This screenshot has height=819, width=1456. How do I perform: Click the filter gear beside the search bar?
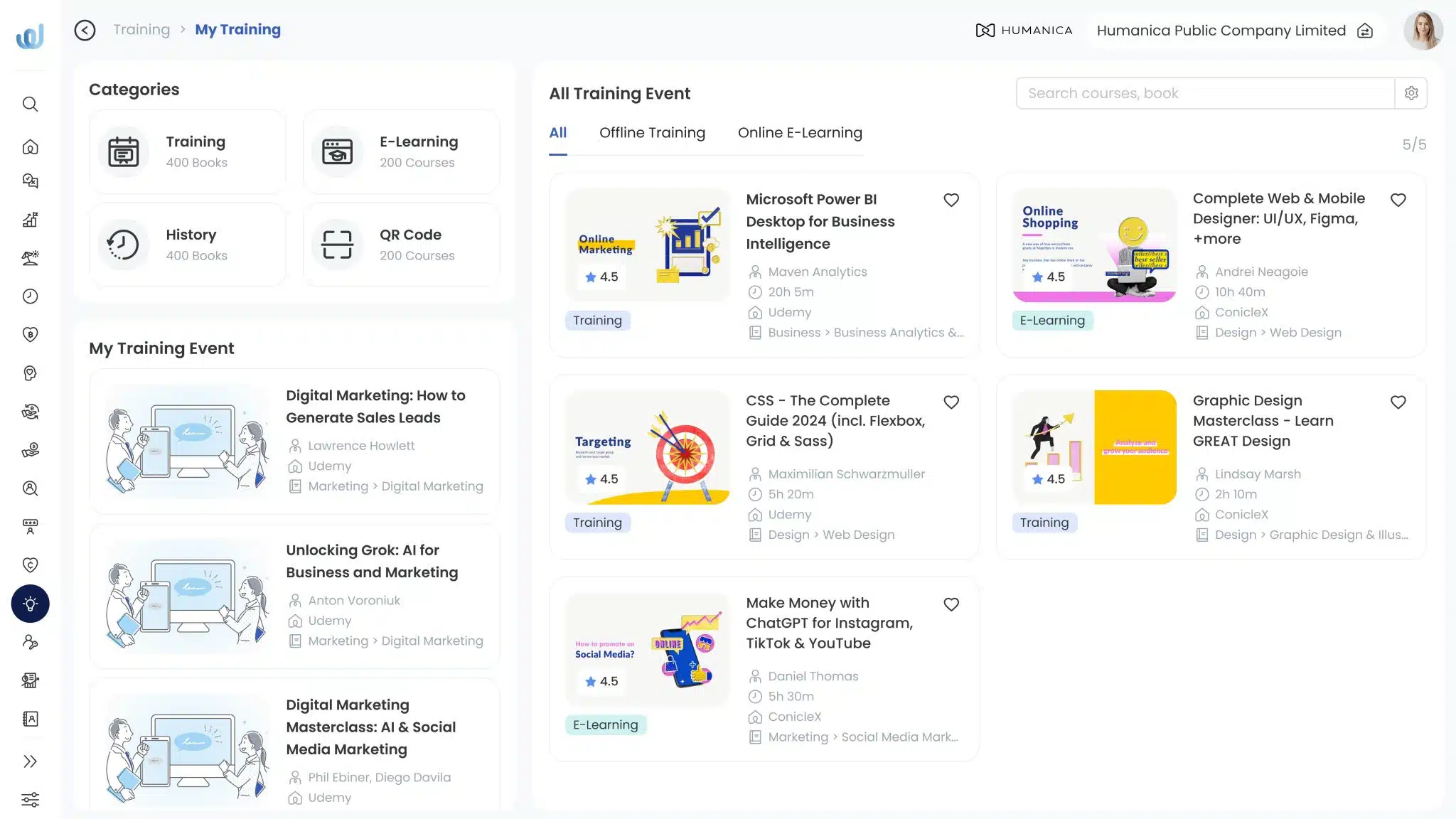(x=1411, y=92)
